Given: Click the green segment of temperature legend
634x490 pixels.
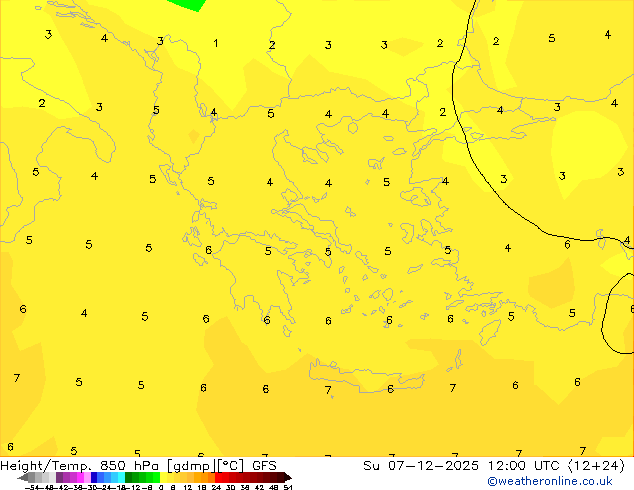Looking at the screenshot, I should tap(142, 477).
